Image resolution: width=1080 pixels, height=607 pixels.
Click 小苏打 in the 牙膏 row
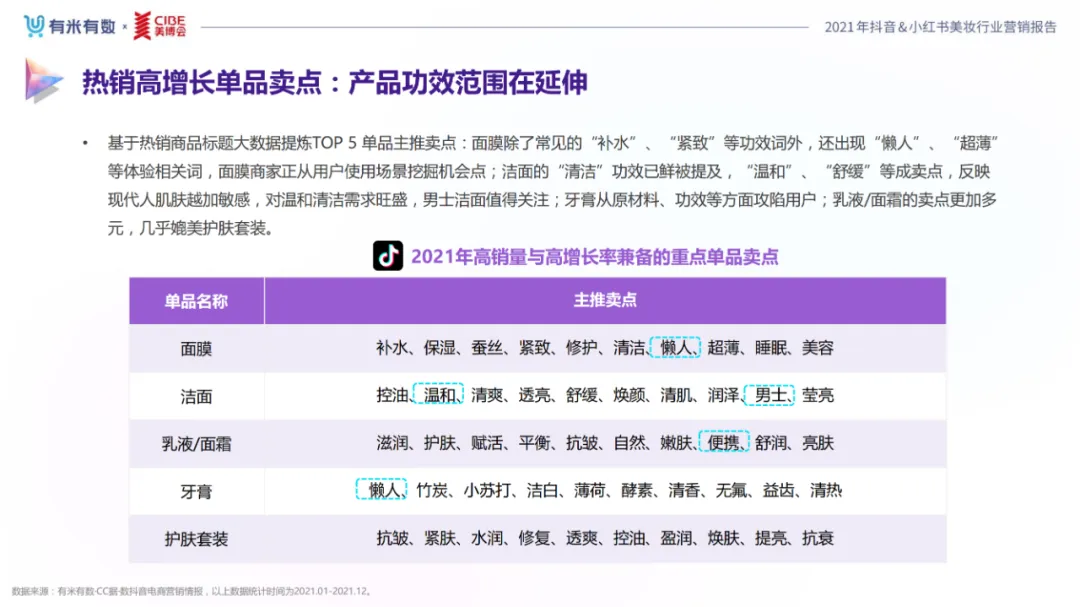coord(487,490)
